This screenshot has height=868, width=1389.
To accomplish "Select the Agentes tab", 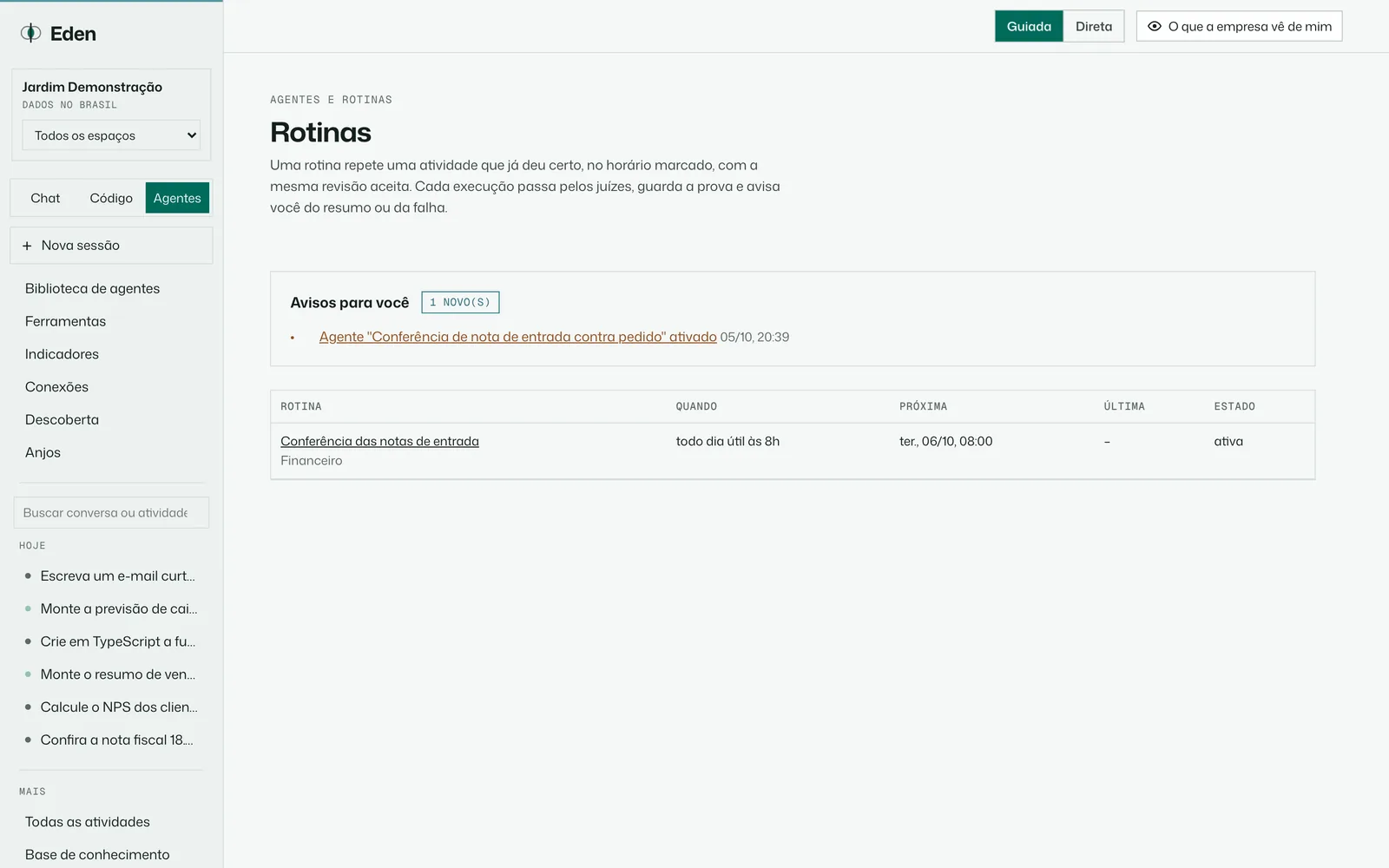I will pos(177,198).
